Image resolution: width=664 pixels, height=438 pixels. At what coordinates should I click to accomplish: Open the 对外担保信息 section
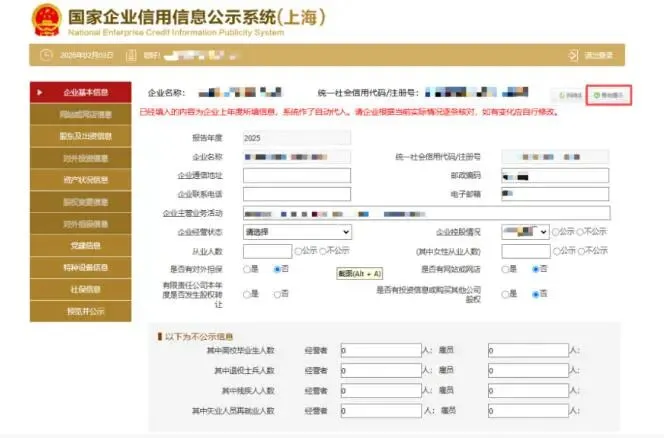(80, 224)
